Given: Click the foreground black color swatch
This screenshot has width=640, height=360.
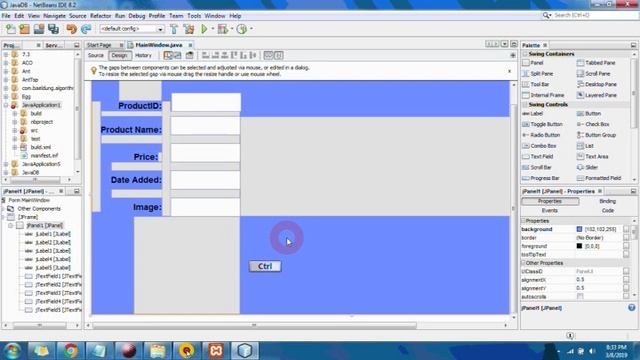Looking at the screenshot, I should tap(579, 246).
